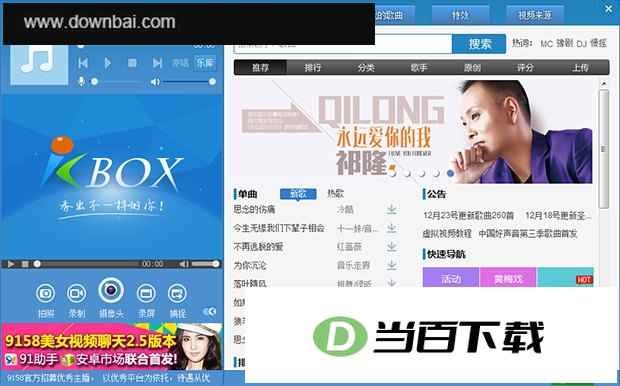Click the scrollbar up arrow
This screenshot has width=620, height=386.
tap(604, 84)
